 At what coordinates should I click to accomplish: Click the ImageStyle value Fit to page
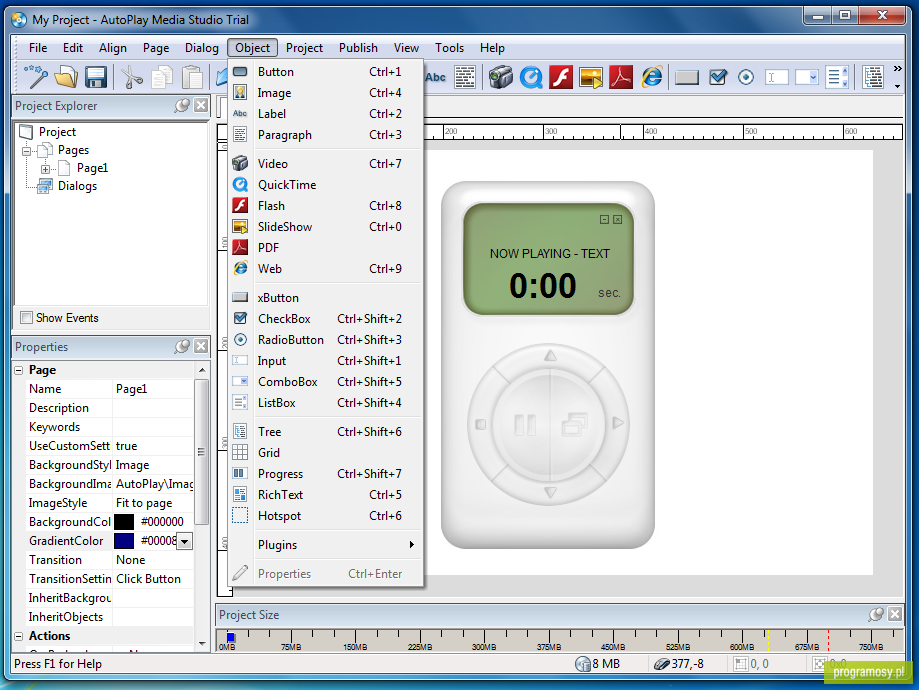[x=153, y=503]
